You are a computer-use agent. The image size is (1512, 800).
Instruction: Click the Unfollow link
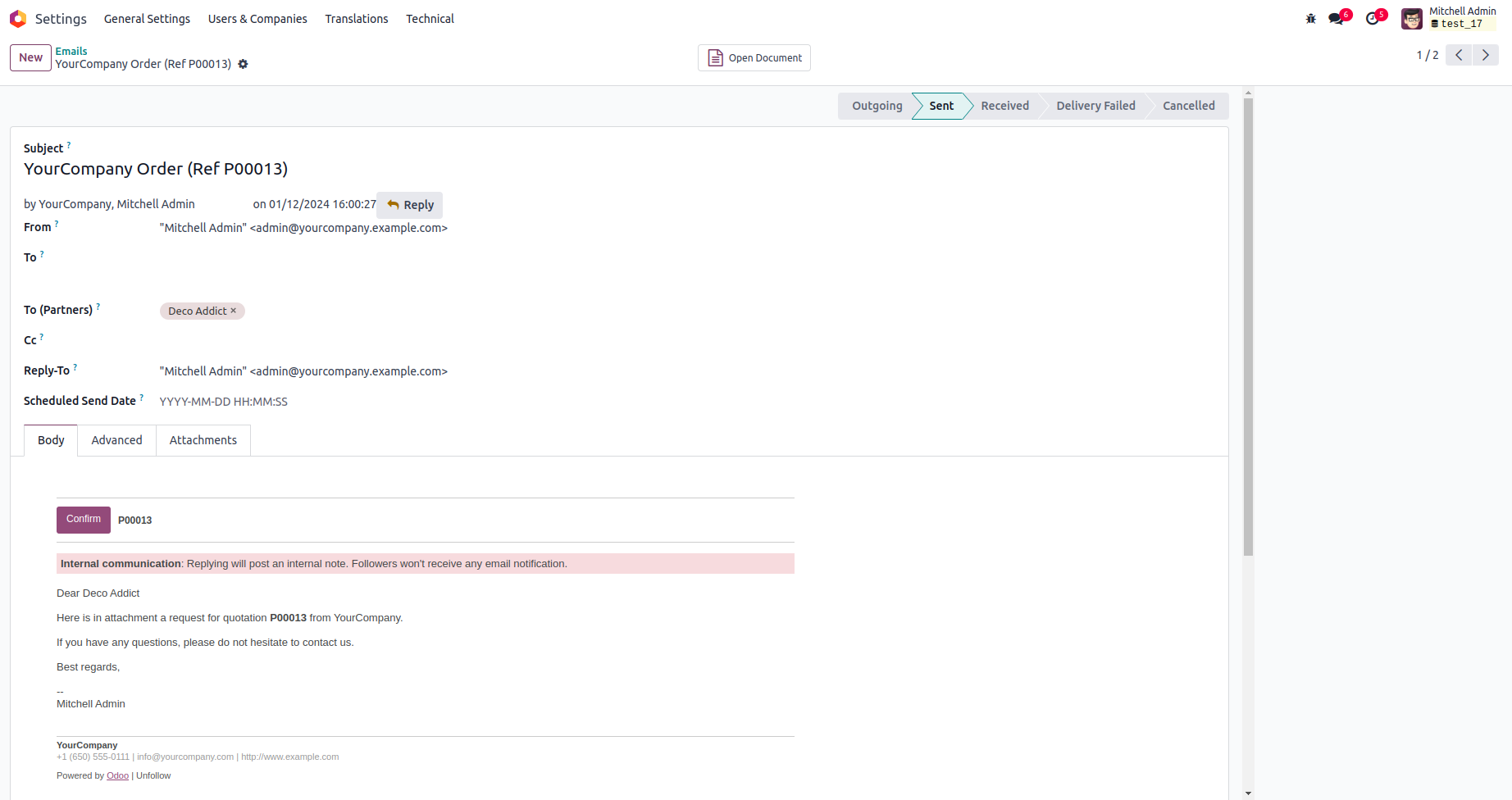153,775
